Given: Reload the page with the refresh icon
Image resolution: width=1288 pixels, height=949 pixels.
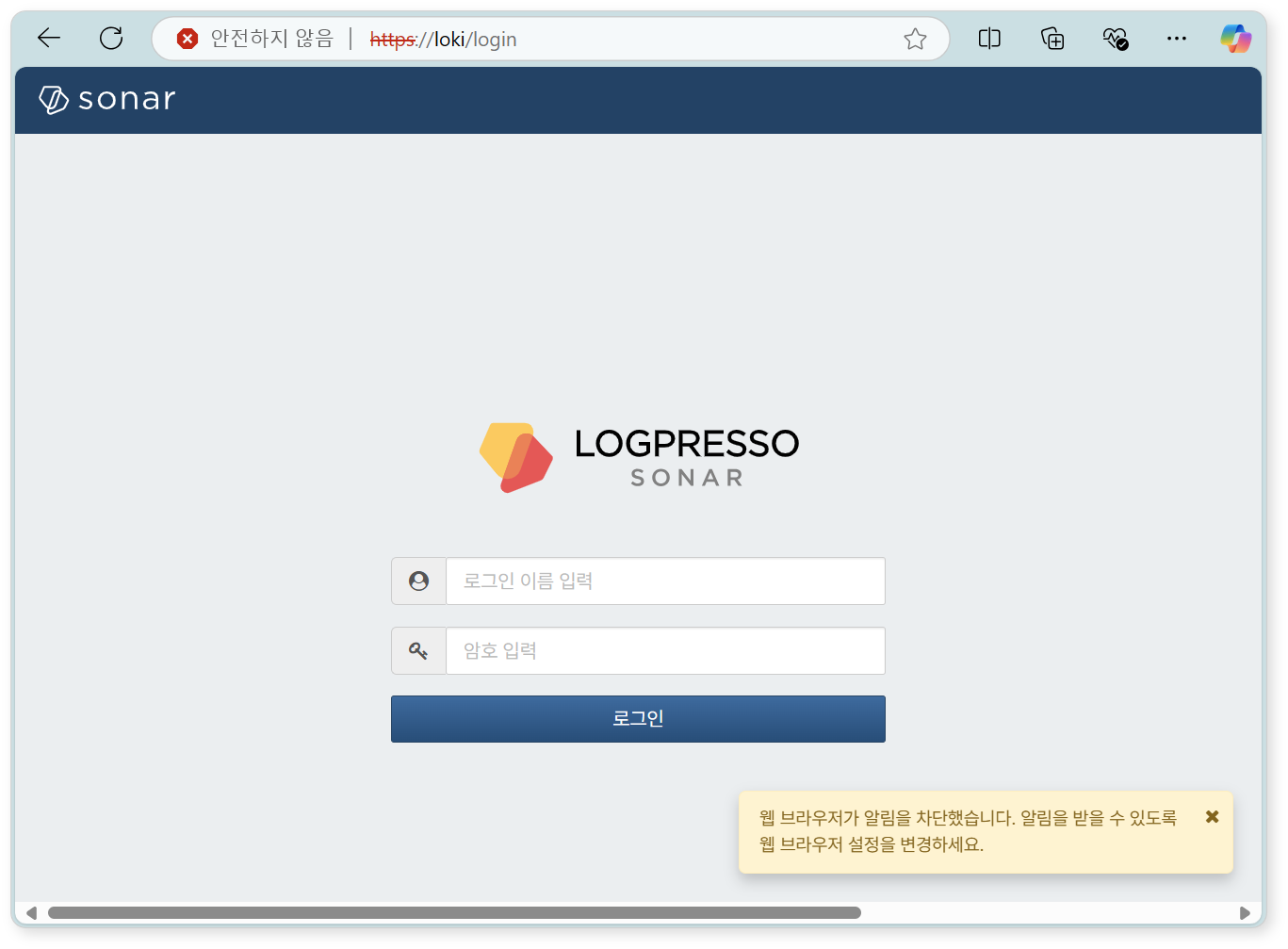Looking at the screenshot, I should coord(111,39).
